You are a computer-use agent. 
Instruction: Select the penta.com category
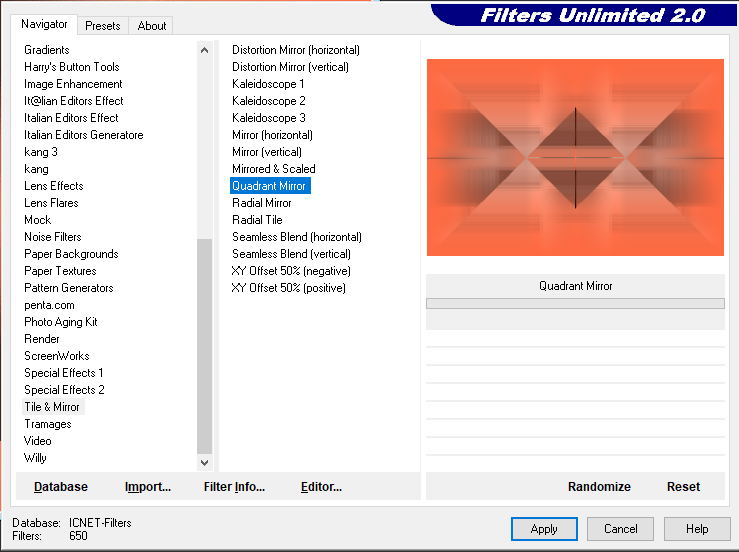click(49, 305)
